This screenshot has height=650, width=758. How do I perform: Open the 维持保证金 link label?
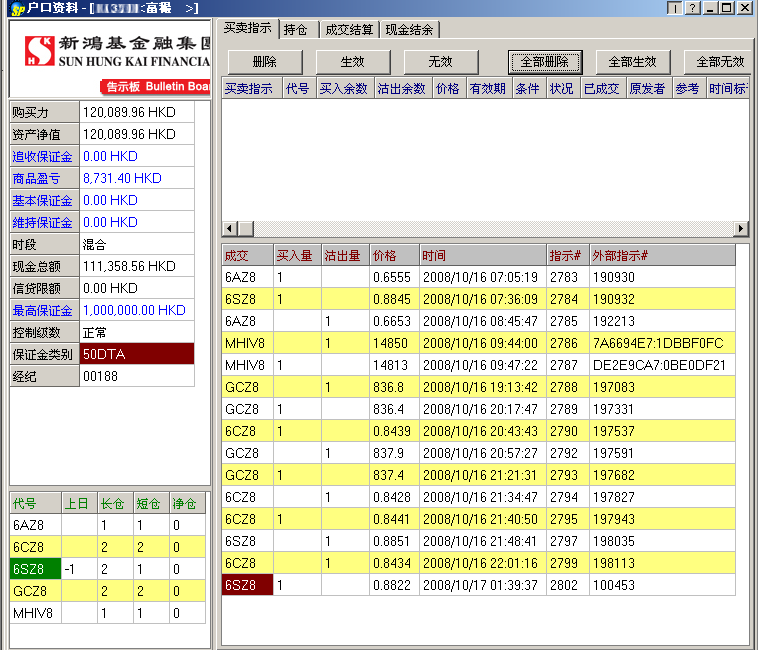[x=43, y=222]
